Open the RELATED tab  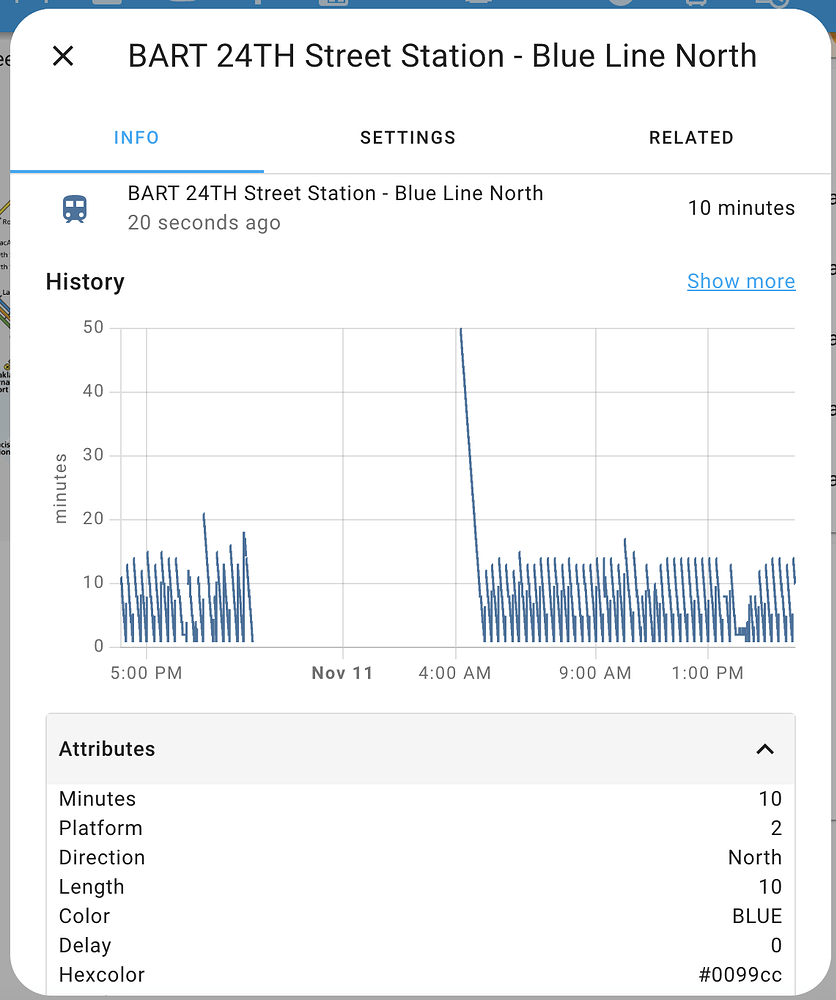tap(691, 138)
